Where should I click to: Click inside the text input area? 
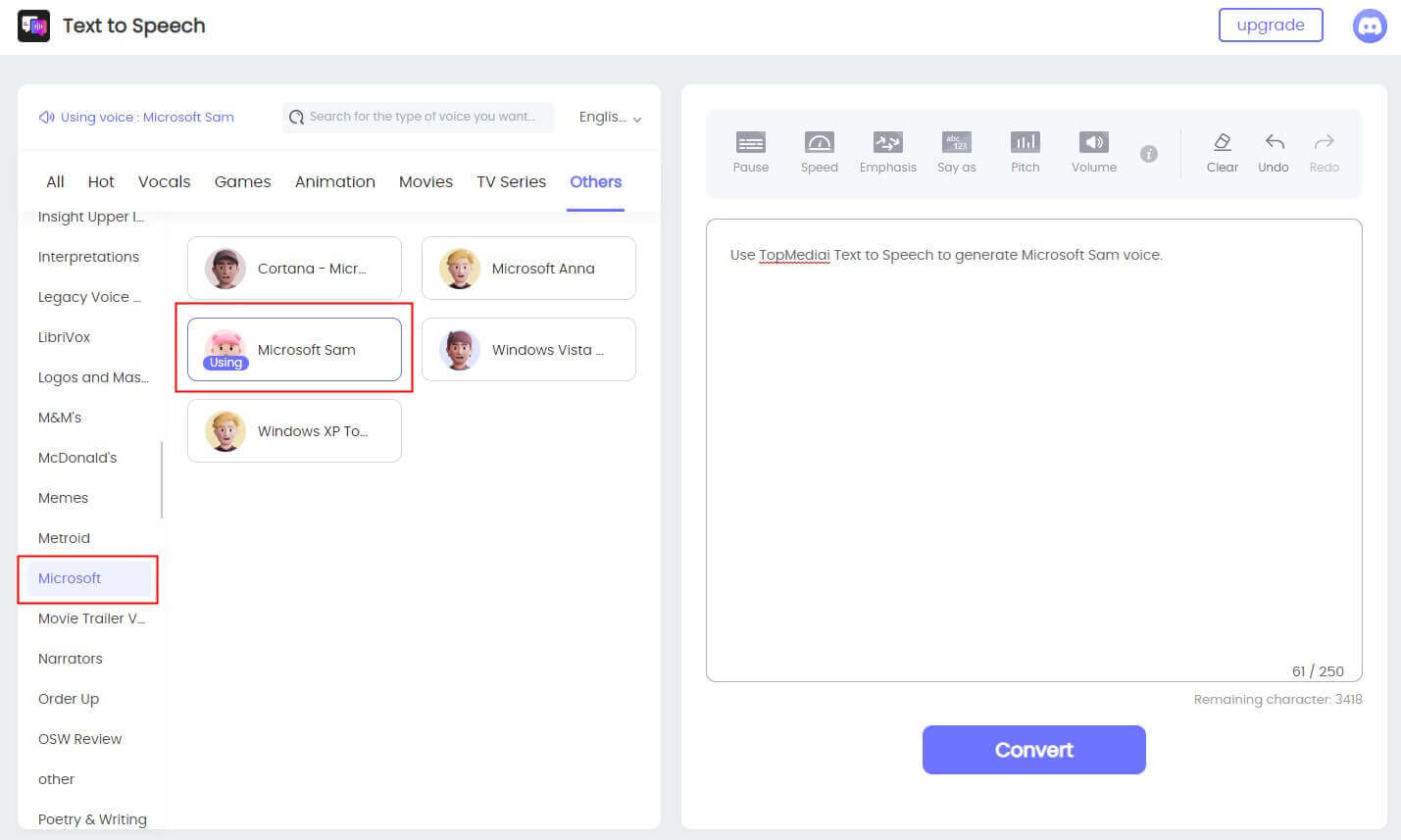(1033, 450)
